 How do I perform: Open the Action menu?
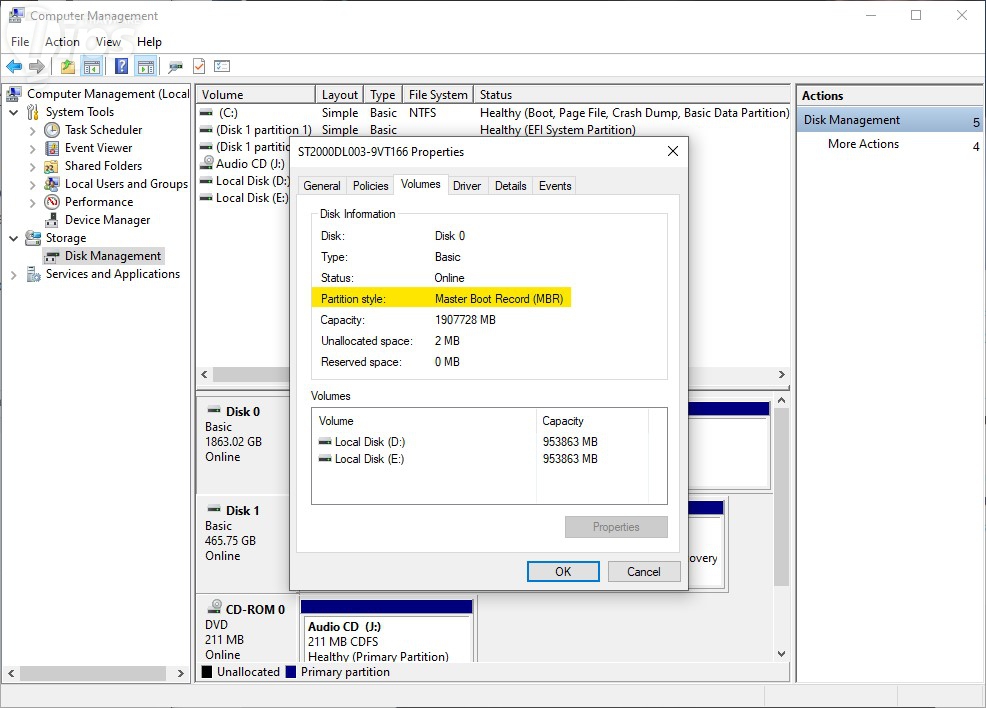click(62, 42)
